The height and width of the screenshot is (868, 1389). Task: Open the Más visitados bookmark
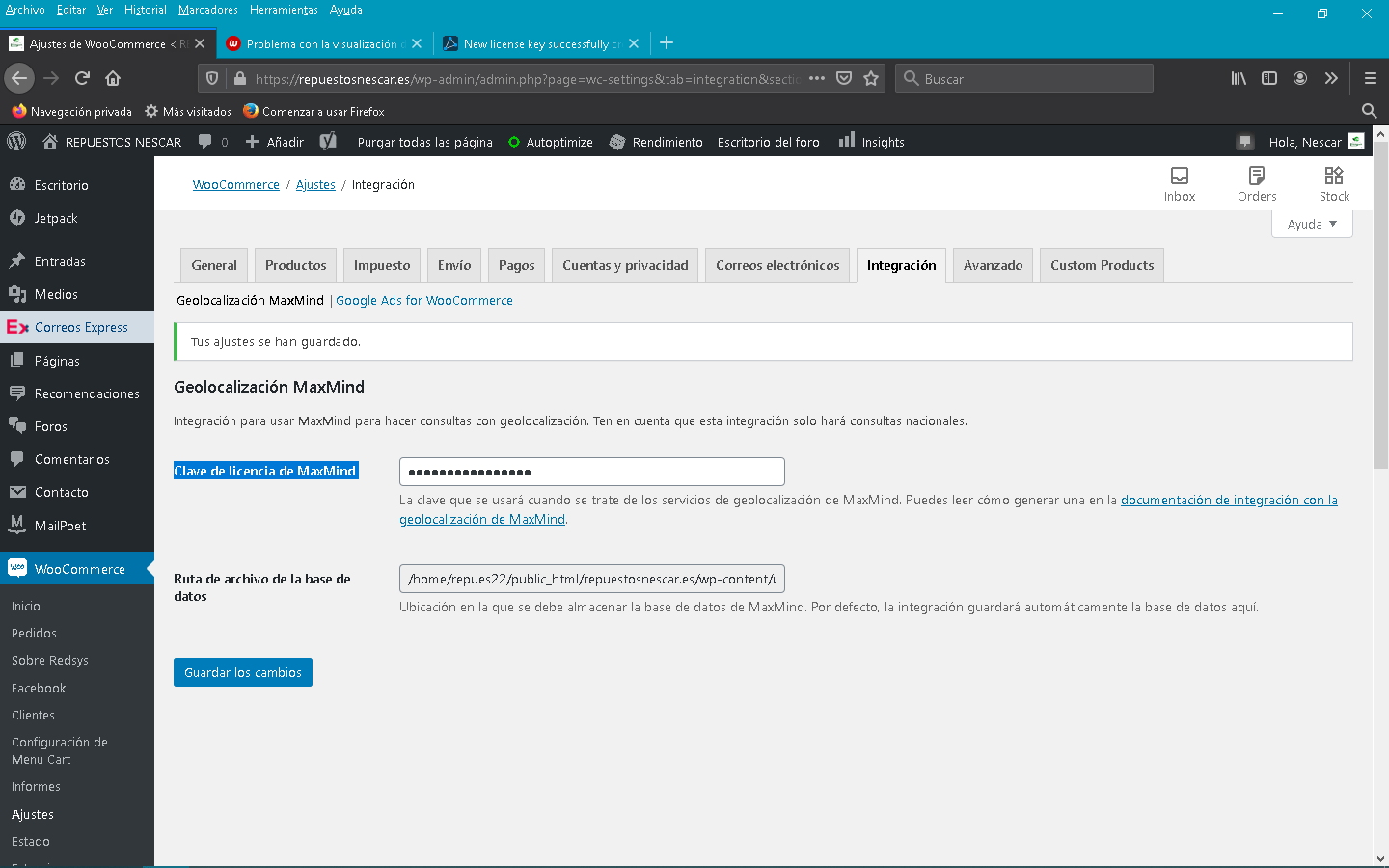188,111
